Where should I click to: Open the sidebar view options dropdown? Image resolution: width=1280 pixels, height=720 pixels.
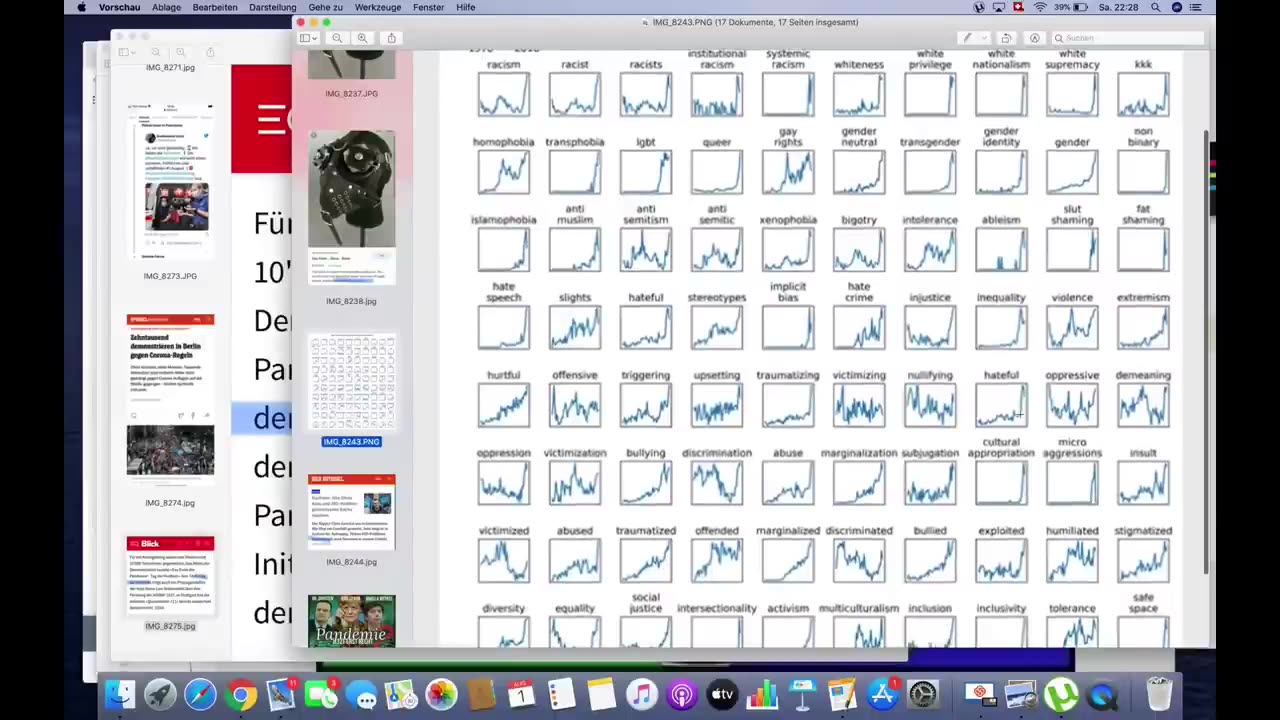click(309, 38)
